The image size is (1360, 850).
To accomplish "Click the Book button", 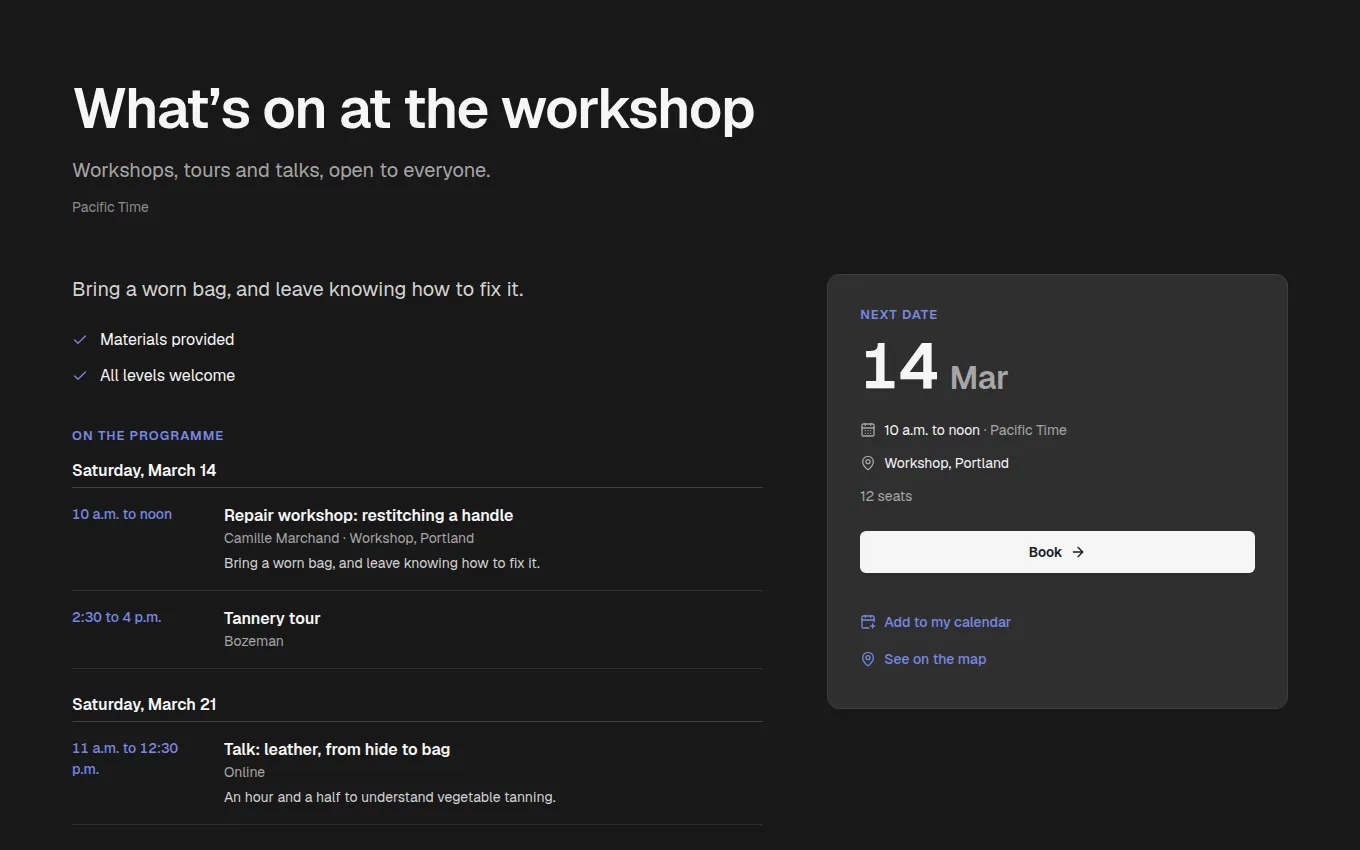I will pyautogui.click(x=1057, y=552).
